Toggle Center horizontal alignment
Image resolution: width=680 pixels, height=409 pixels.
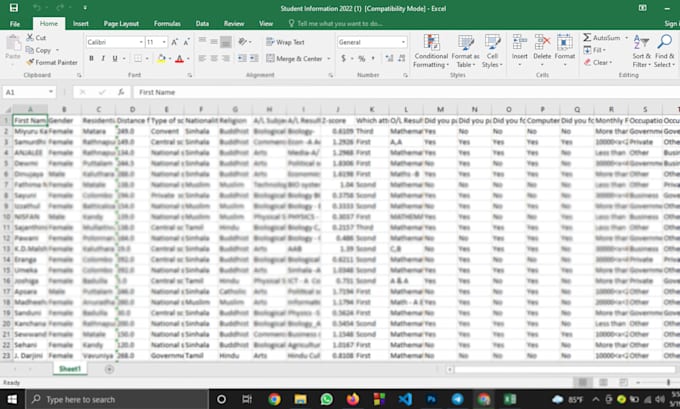214,59
